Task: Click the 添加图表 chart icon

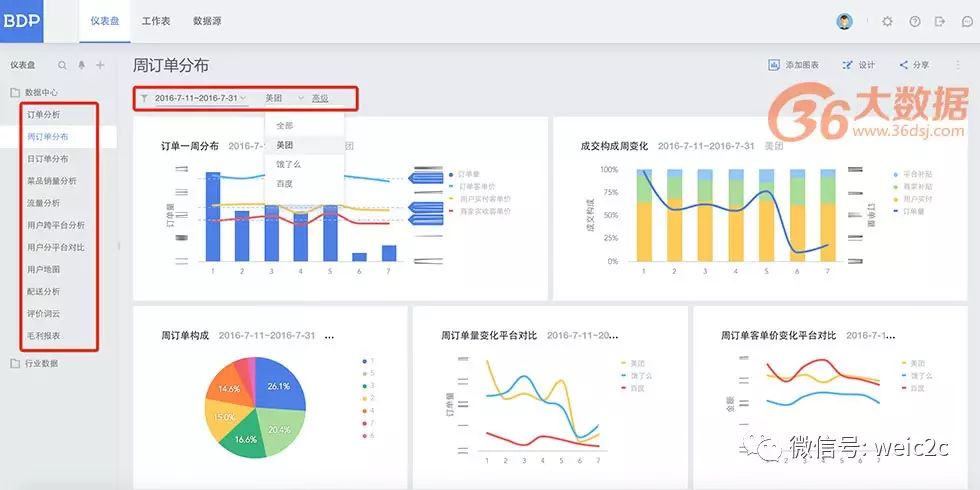Action: [x=774, y=65]
